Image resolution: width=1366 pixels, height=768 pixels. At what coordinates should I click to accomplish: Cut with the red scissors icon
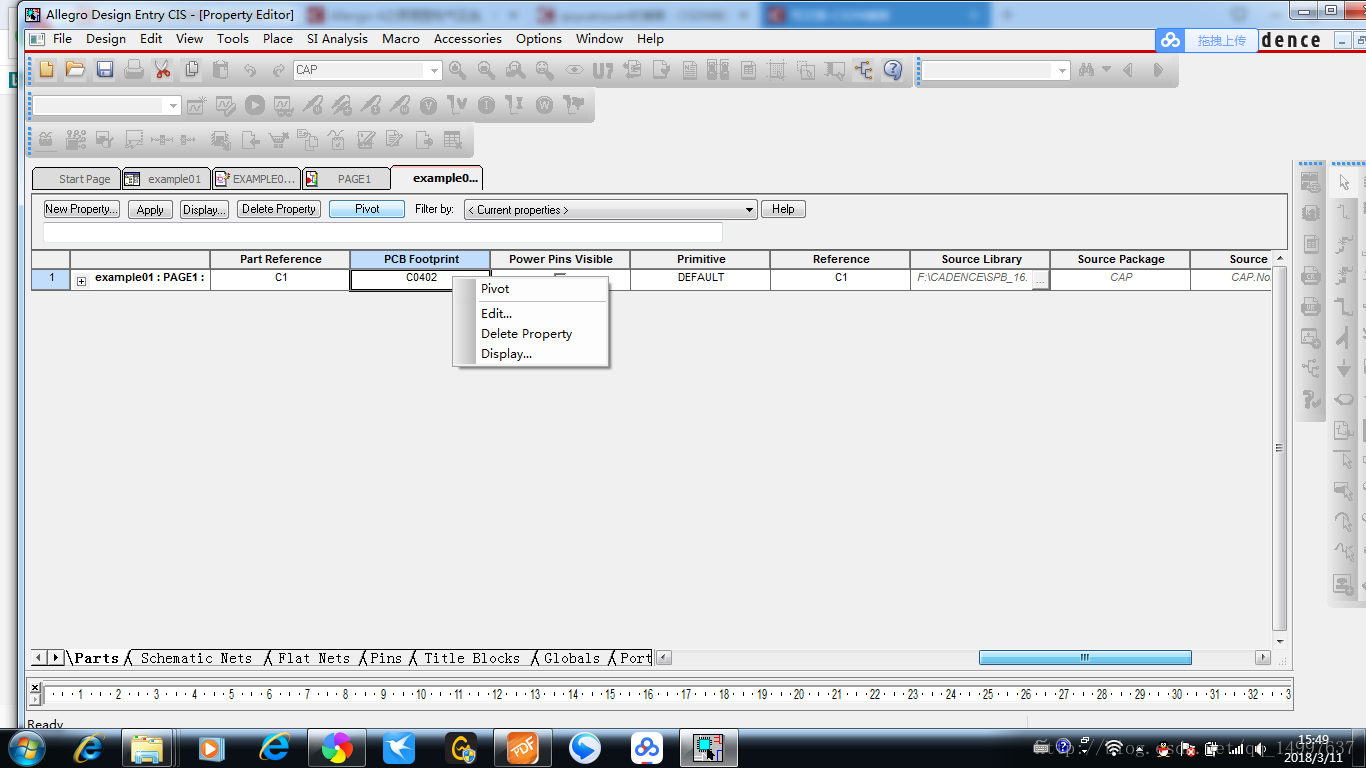pyautogui.click(x=162, y=70)
